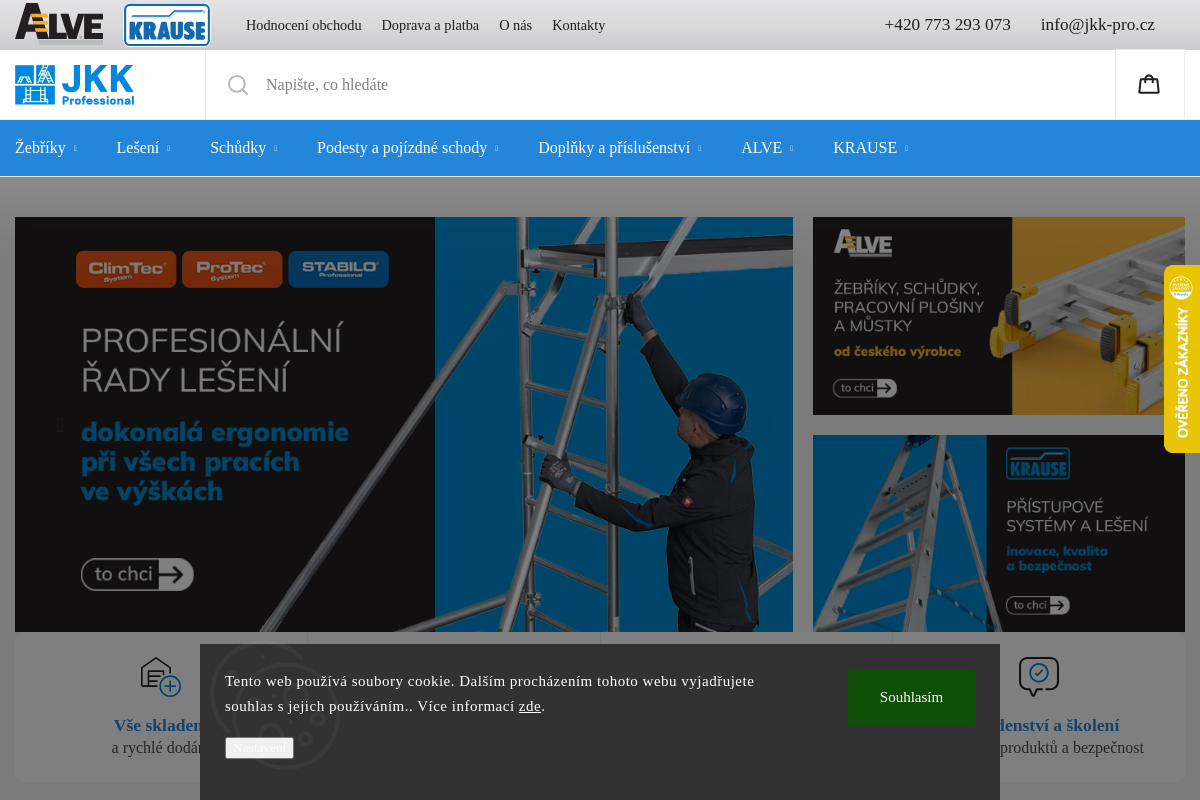Open the O nás link
1200x800 pixels.
click(515, 25)
